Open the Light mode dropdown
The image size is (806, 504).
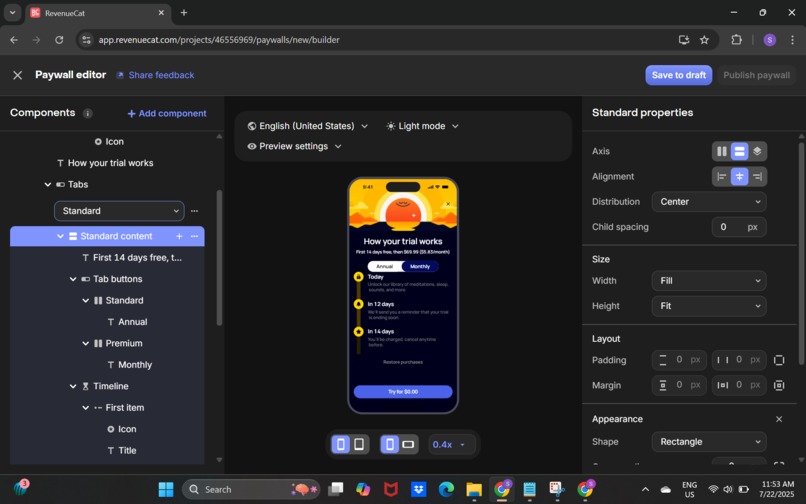point(422,126)
